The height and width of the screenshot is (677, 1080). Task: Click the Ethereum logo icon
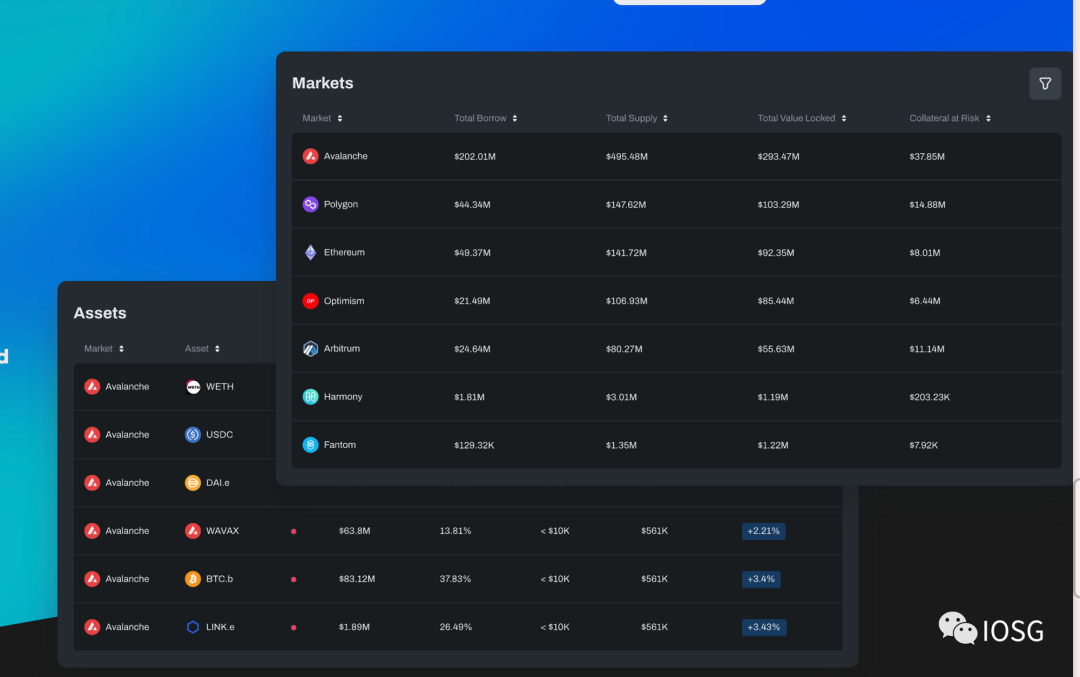(311, 253)
